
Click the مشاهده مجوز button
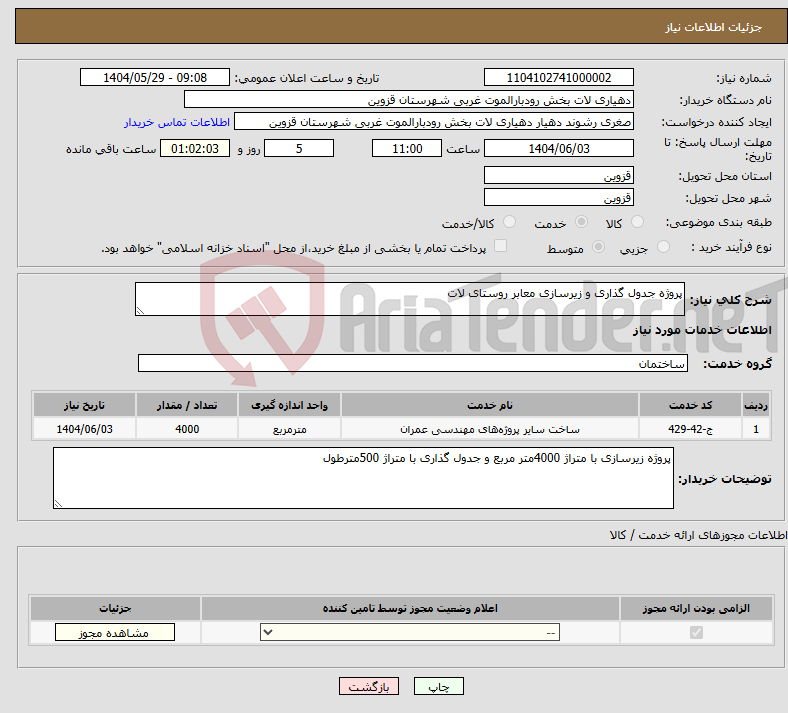tap(115, 632)
